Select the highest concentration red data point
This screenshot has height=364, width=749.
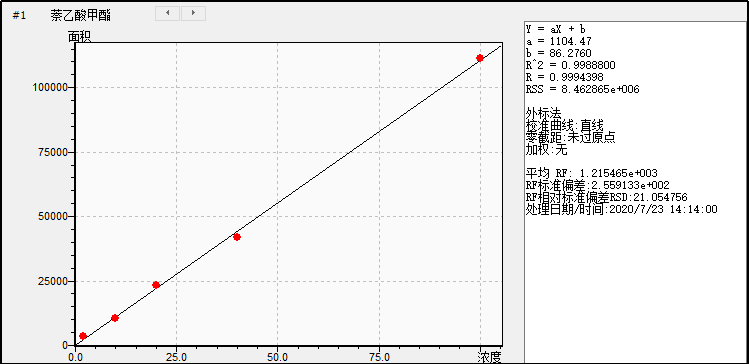click(x=480, y=58)
